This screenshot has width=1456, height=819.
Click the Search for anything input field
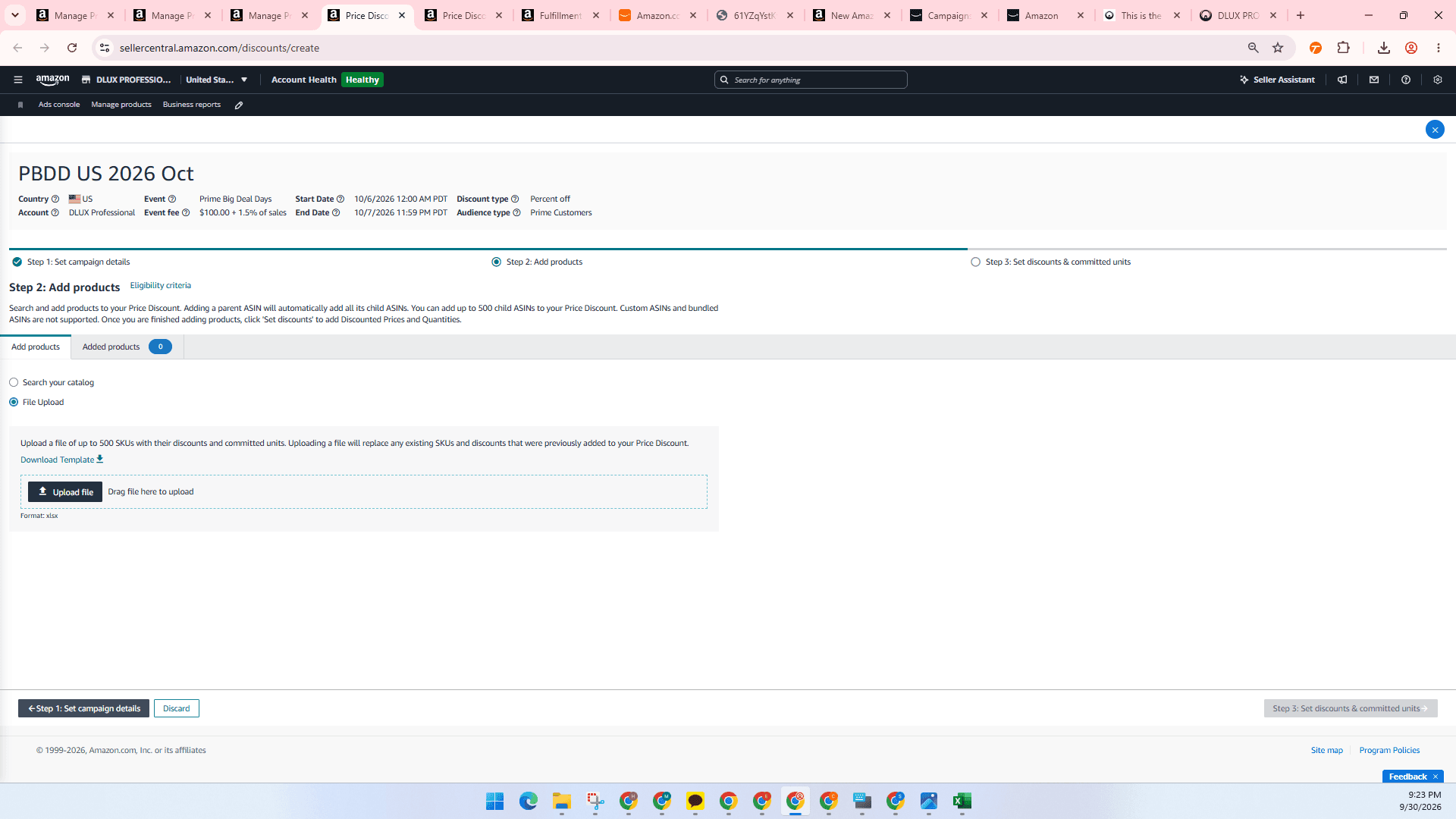click(811, 80)
